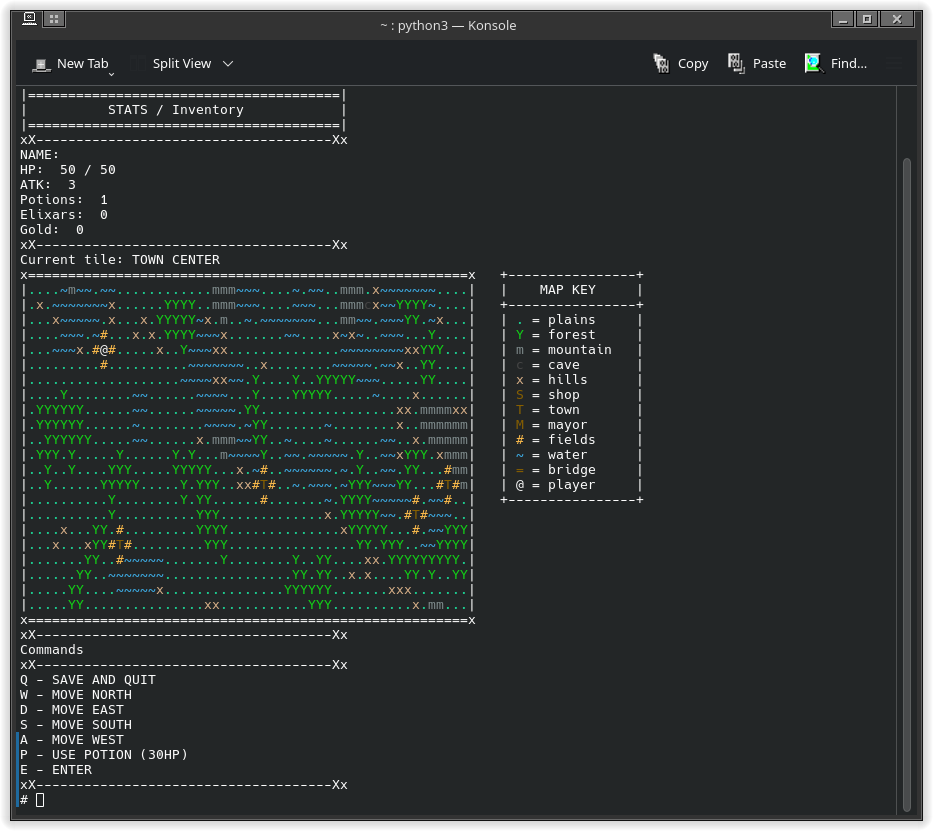Click the '= = bridge' key entry
The width and height of the screenshot is (933, 831).
pos(555,470)
